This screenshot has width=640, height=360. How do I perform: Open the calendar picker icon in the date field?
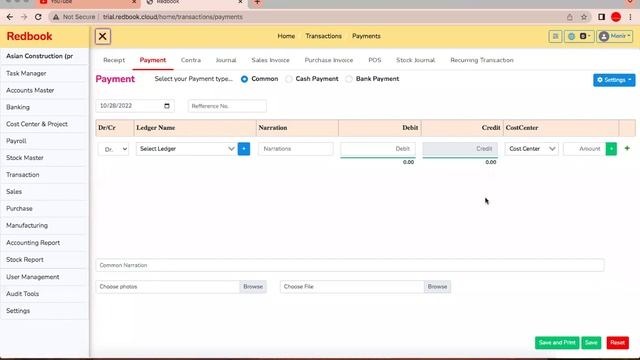[167, 106]
